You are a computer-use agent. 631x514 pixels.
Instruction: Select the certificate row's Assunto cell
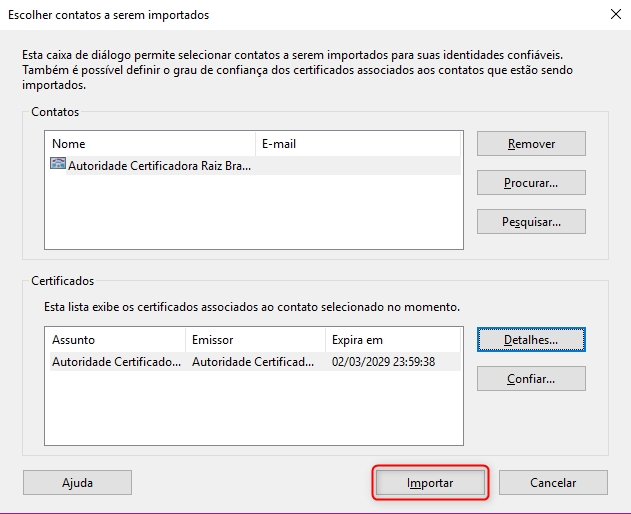(x=115, y=362)
